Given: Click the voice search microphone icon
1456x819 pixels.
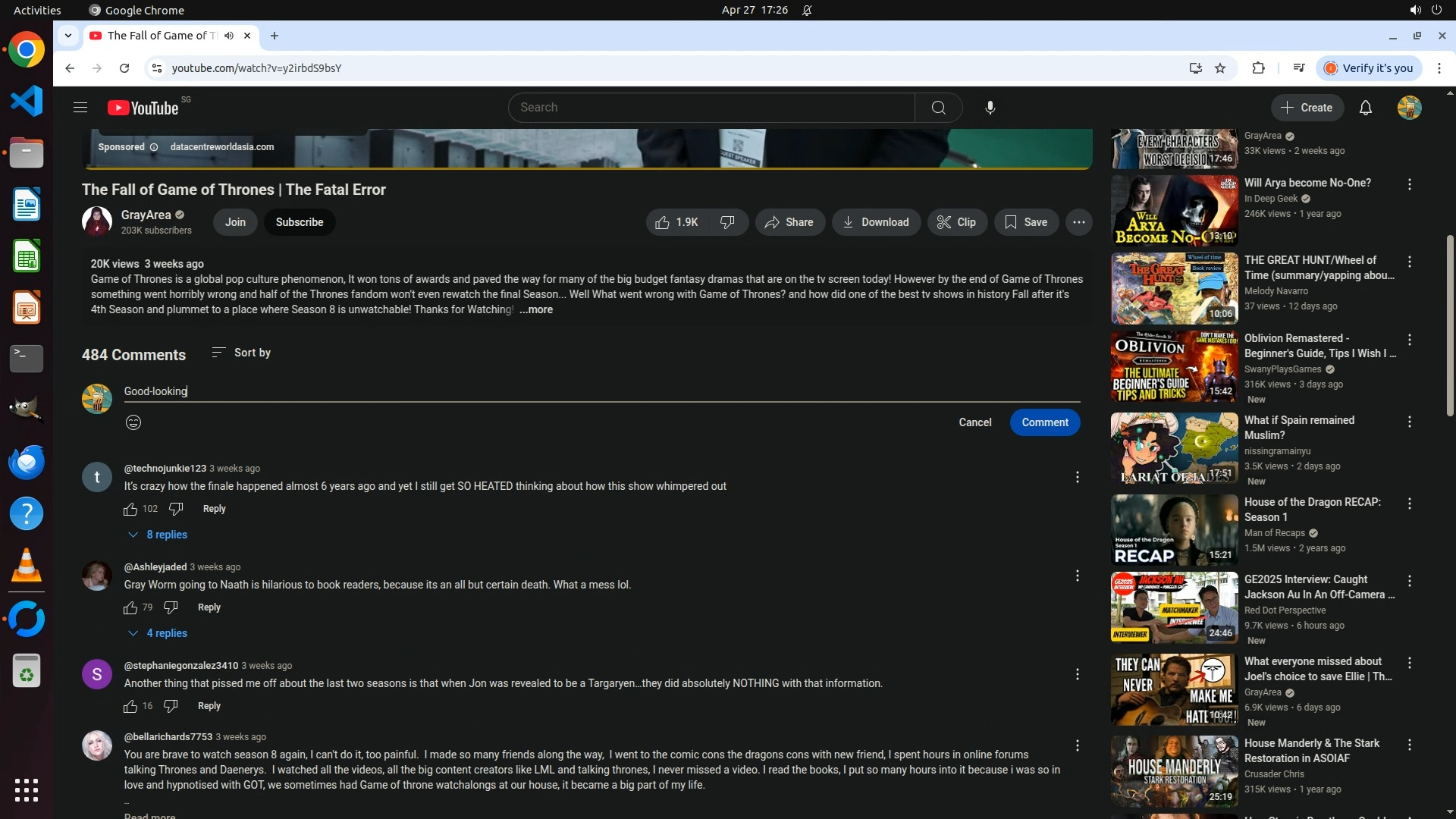Looking at the screenshot, I should [990, 108].
